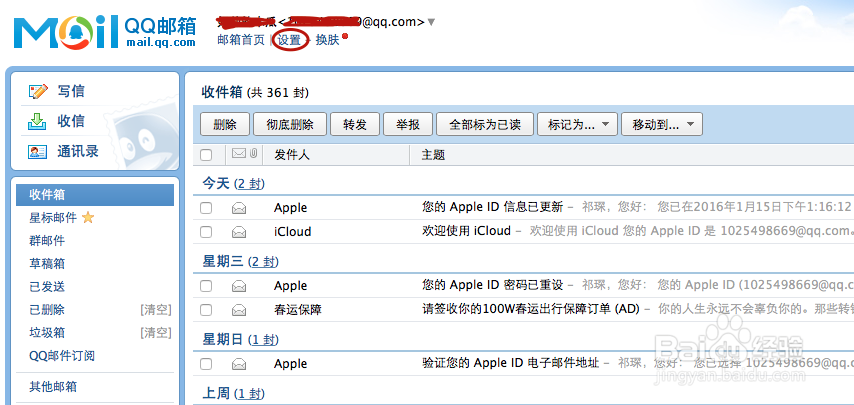Image resolution: width=854 pixels, height=405 pixels.
Task: Click the 全部标为已读 button
Action: [485, 124]
